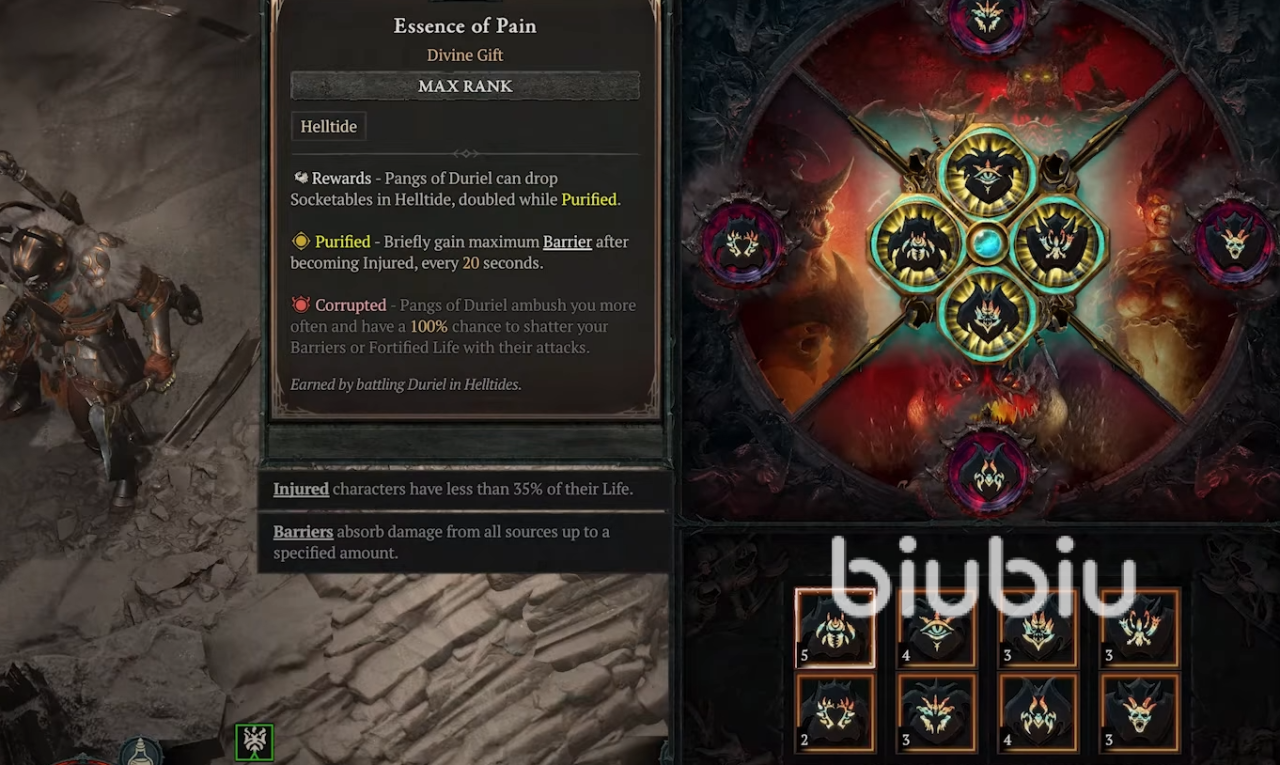Viewport: 1280px width, 765px height.
Task: Select the rank 5 scarab gift in inventory
Action: [x=835, y=628]
